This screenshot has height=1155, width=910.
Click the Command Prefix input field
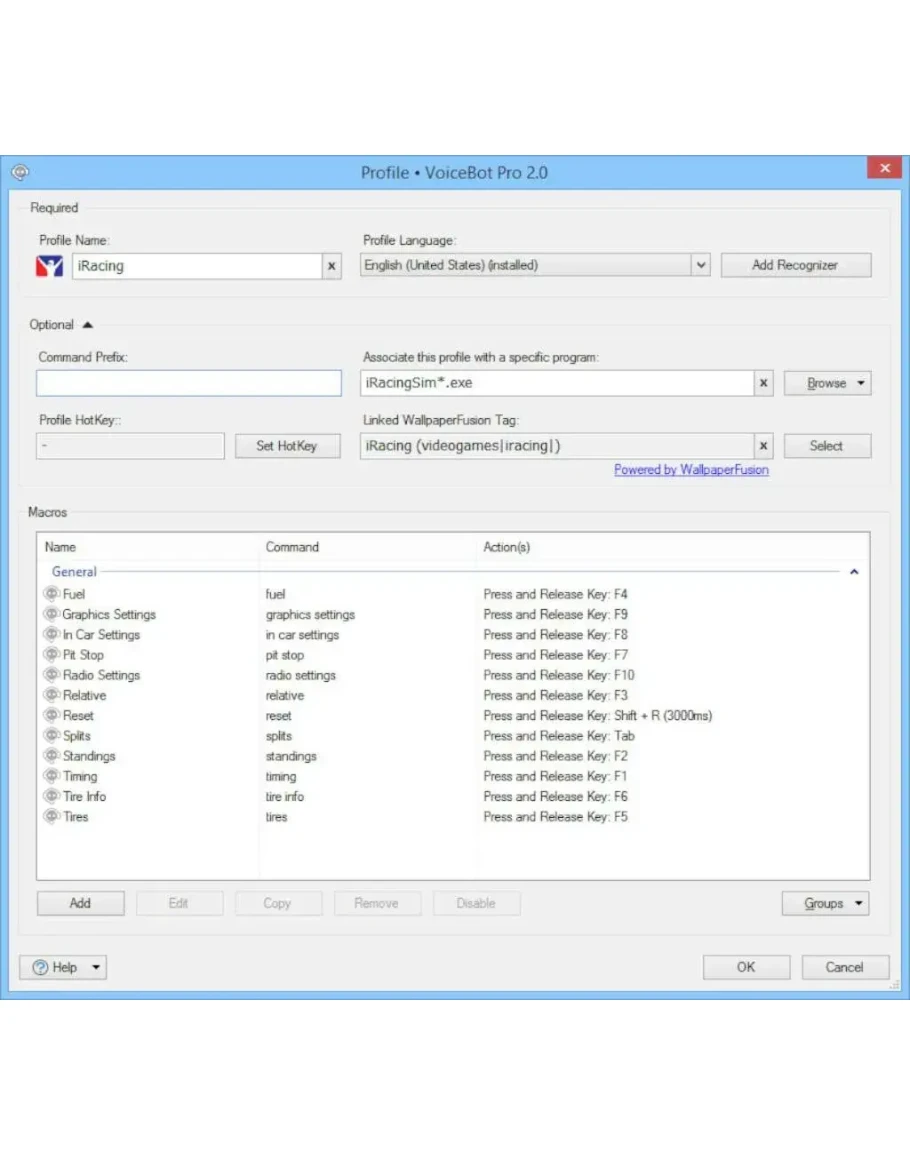tap(189, 383)
